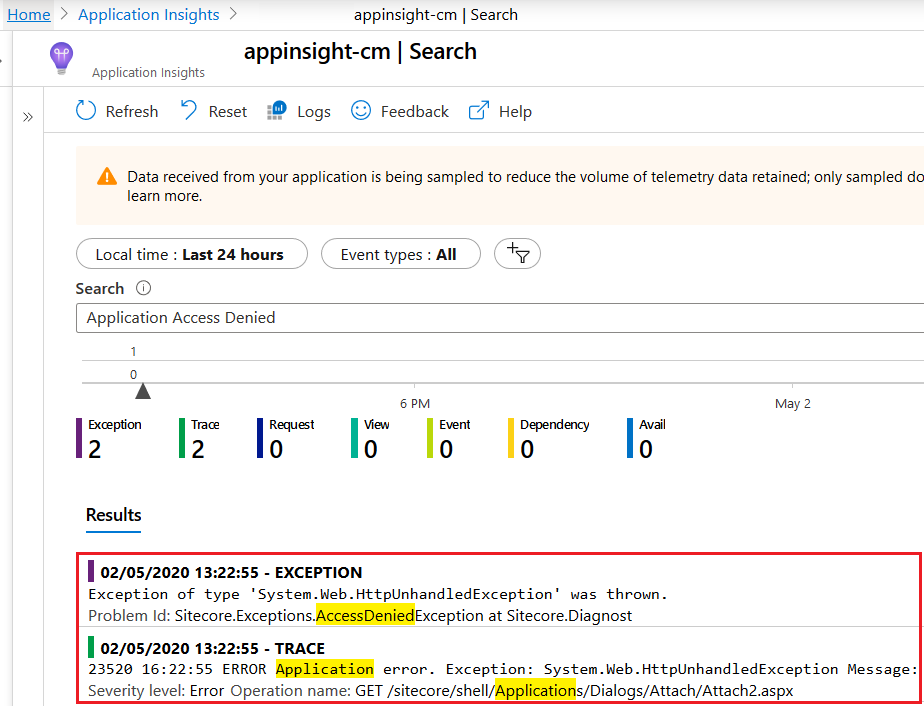Click the green marker on TRACE result
This screenshot has height=706, width=924.
pyautogui.click(x=91, y=646)
